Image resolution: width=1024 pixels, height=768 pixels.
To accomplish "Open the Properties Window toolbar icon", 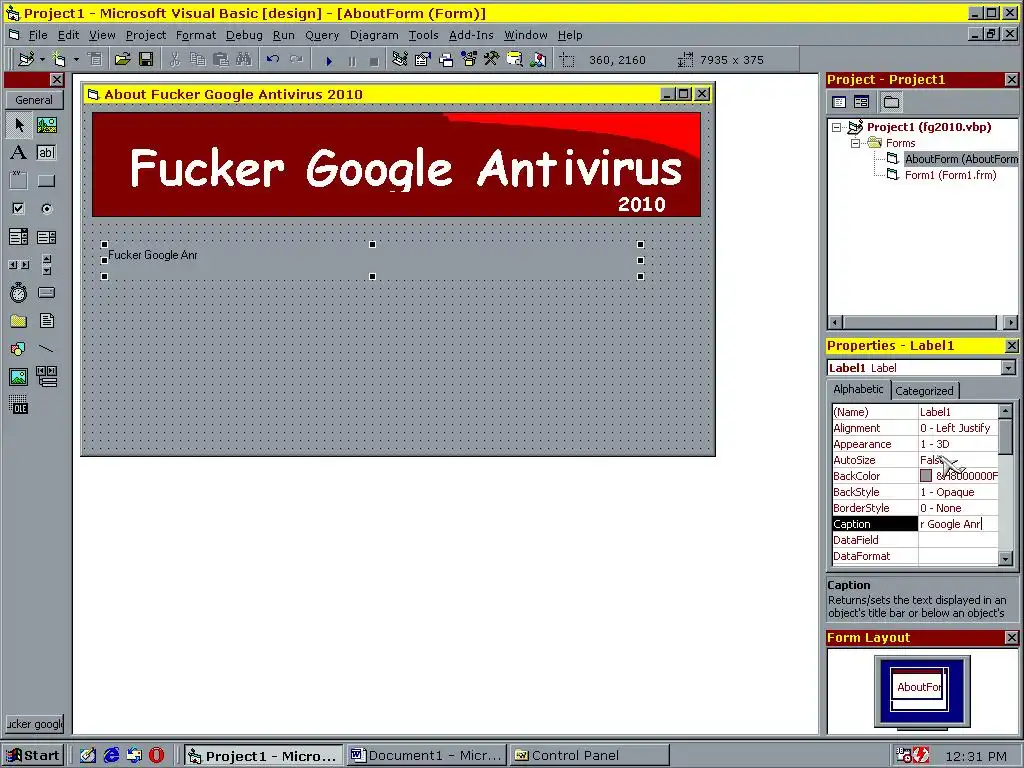I will pos(423,59).
